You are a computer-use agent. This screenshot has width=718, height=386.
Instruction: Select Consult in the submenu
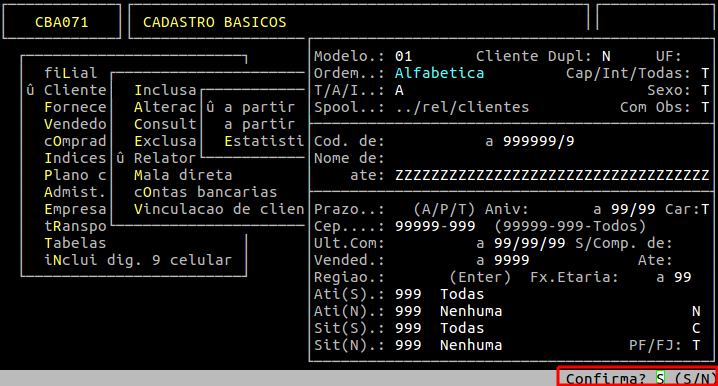(165, 124)
